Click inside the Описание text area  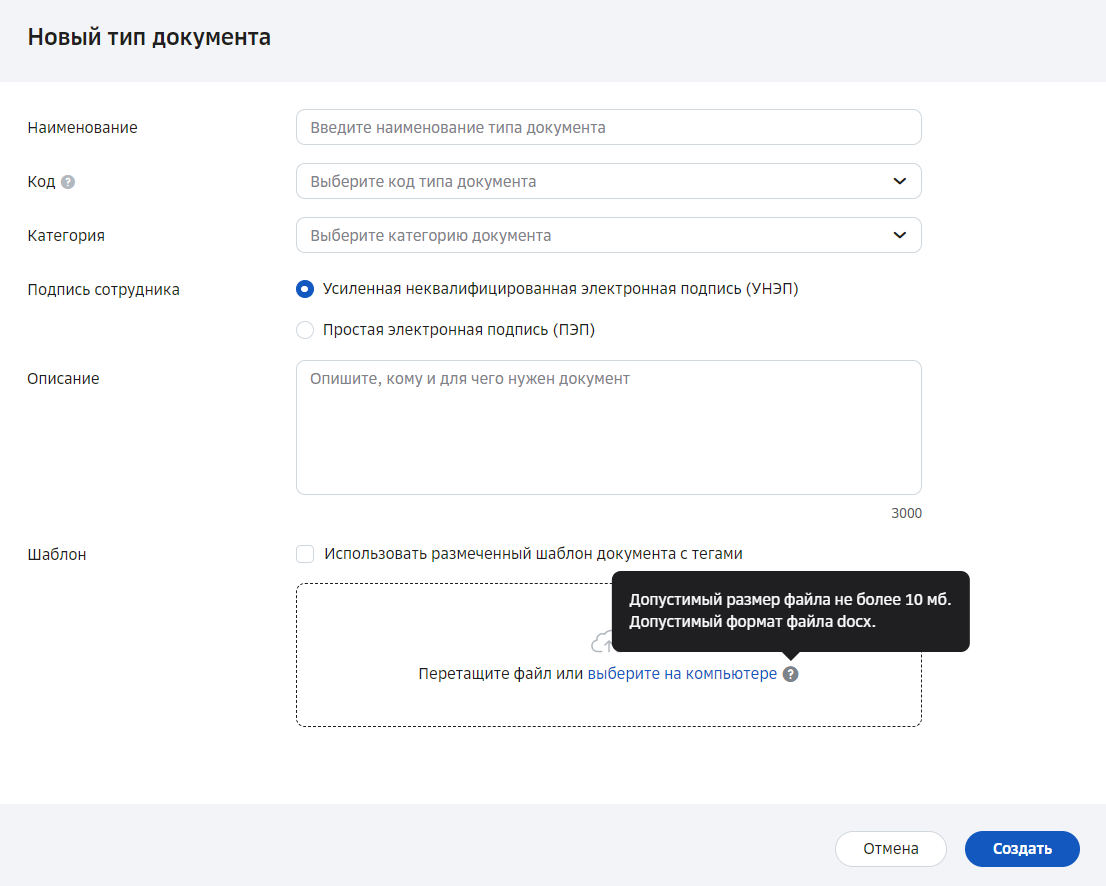click(x=609, y=427)
